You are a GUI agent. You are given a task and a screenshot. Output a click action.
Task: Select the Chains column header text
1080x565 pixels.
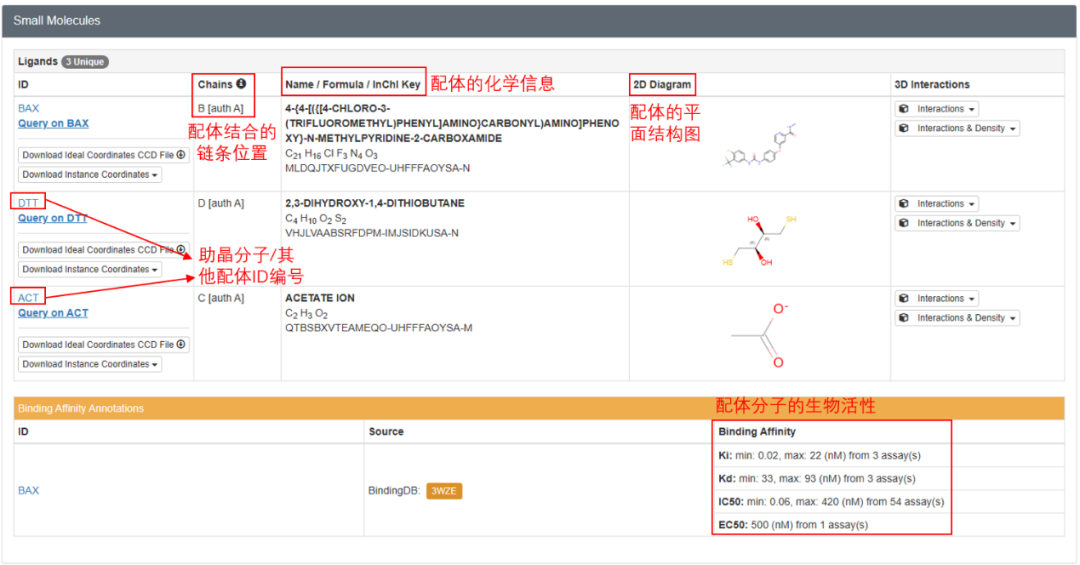pos(215,84)
